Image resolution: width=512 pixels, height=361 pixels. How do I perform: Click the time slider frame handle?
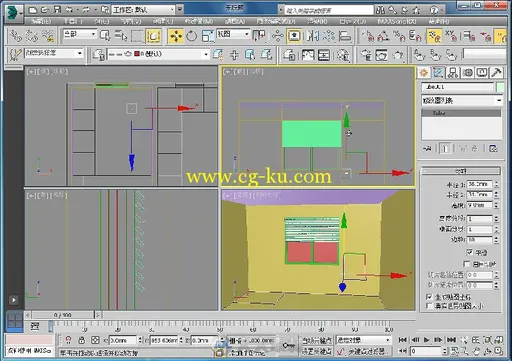point(63,315)
